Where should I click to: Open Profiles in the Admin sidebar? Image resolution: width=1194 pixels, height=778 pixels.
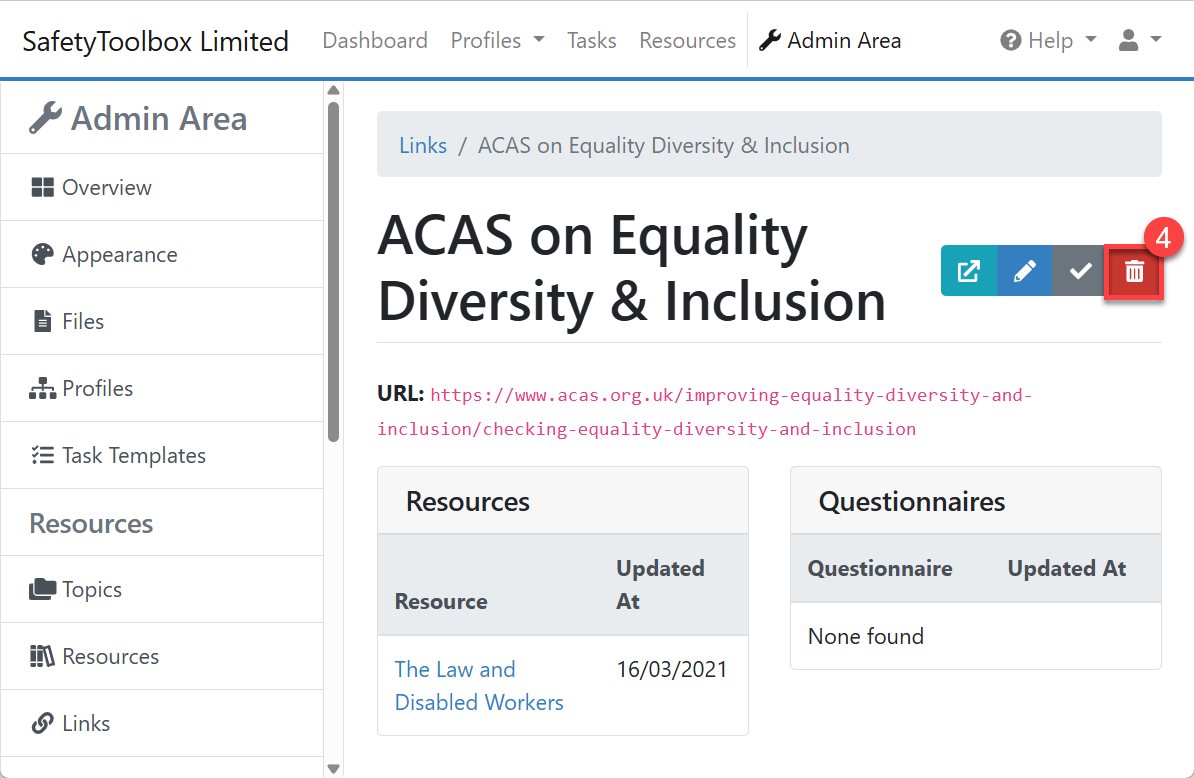(97, 389)
